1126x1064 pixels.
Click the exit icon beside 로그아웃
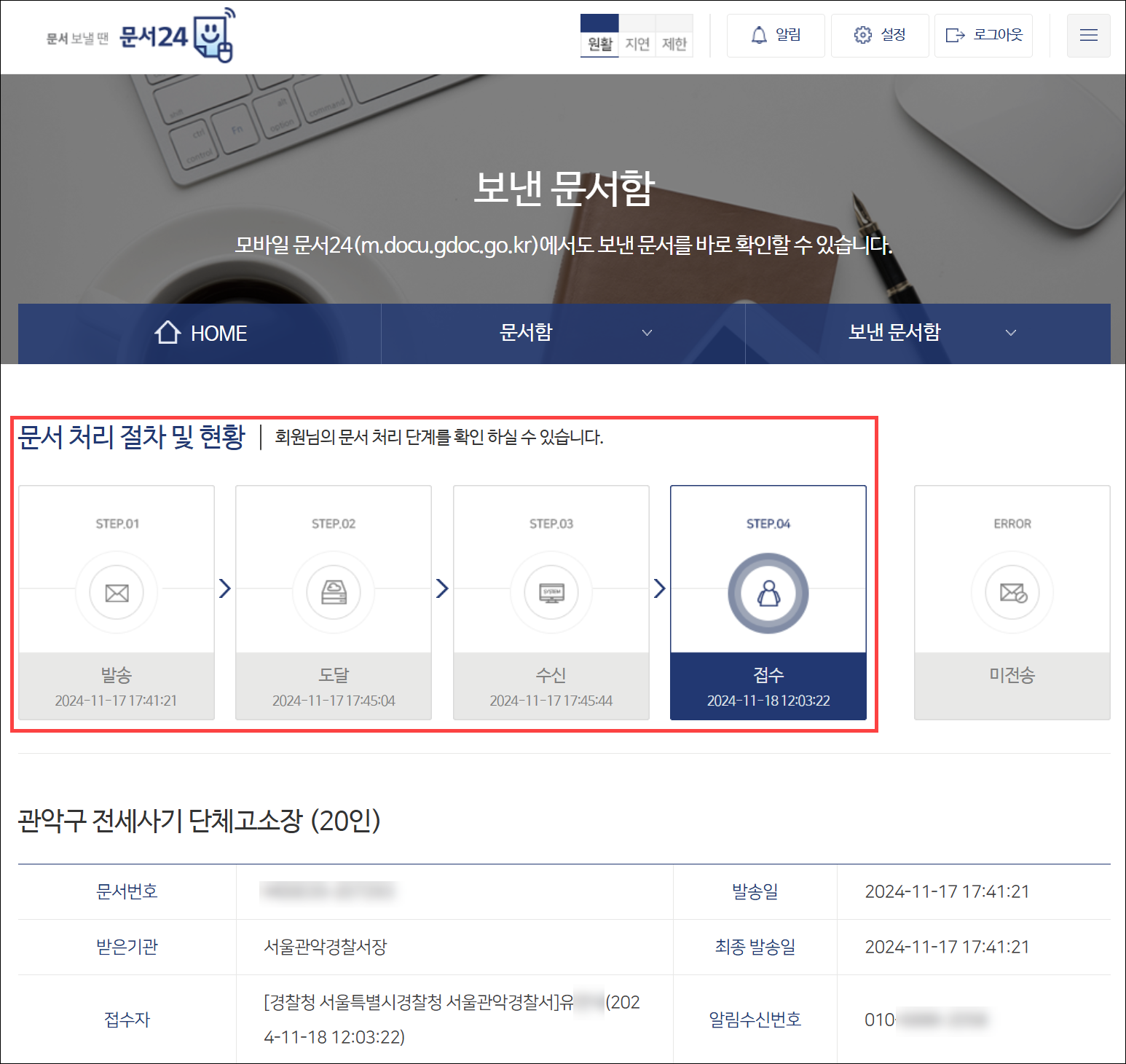(955, 35)
